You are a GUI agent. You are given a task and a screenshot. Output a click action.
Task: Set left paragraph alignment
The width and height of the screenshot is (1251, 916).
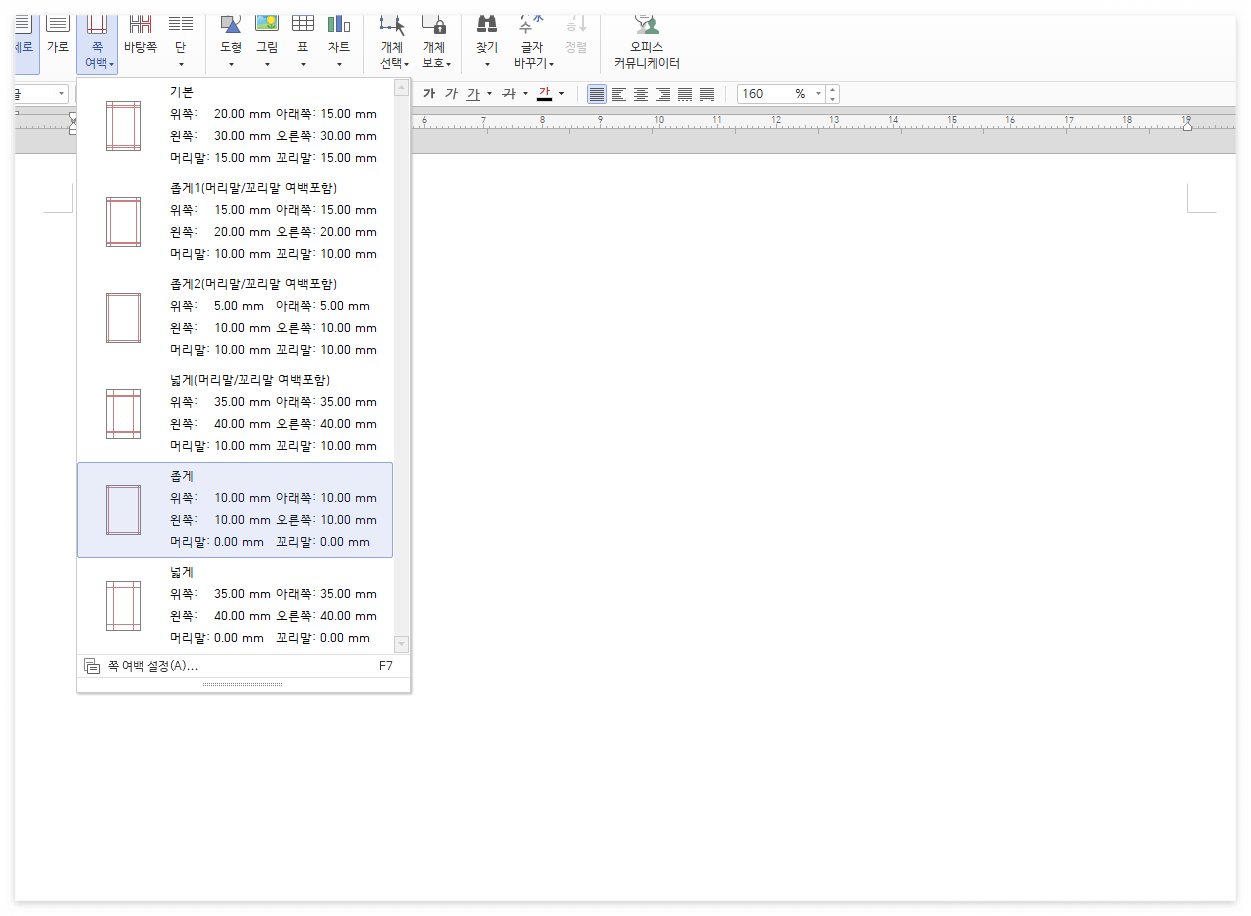tap(619, 94)
